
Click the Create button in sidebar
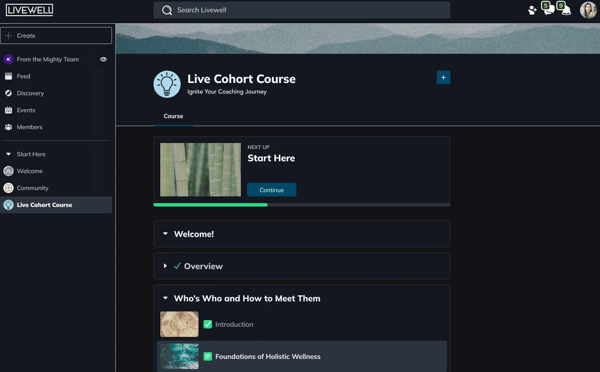pyautogui.click(x=56, y=36)
